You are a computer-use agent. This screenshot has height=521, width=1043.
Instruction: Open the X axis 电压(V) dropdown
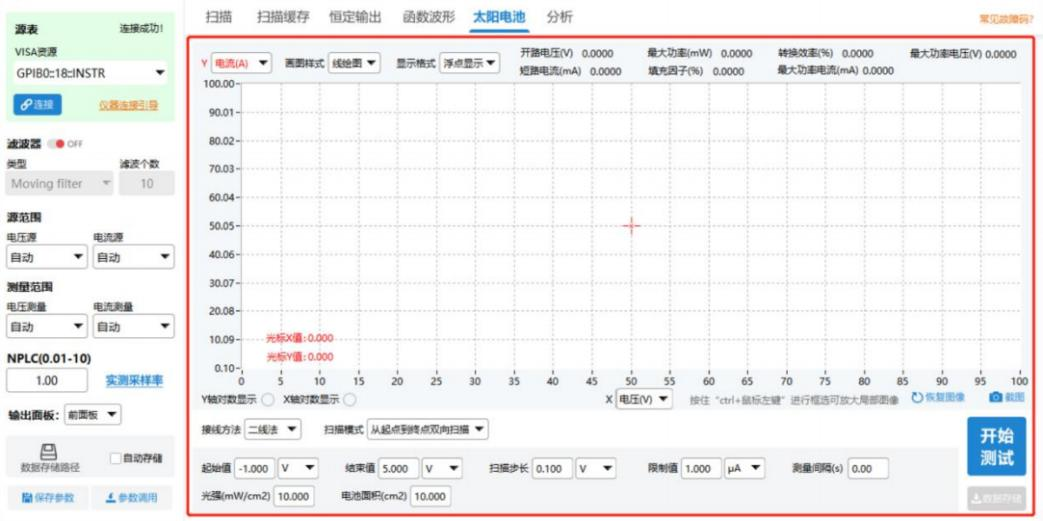click(x=644, y=399)
